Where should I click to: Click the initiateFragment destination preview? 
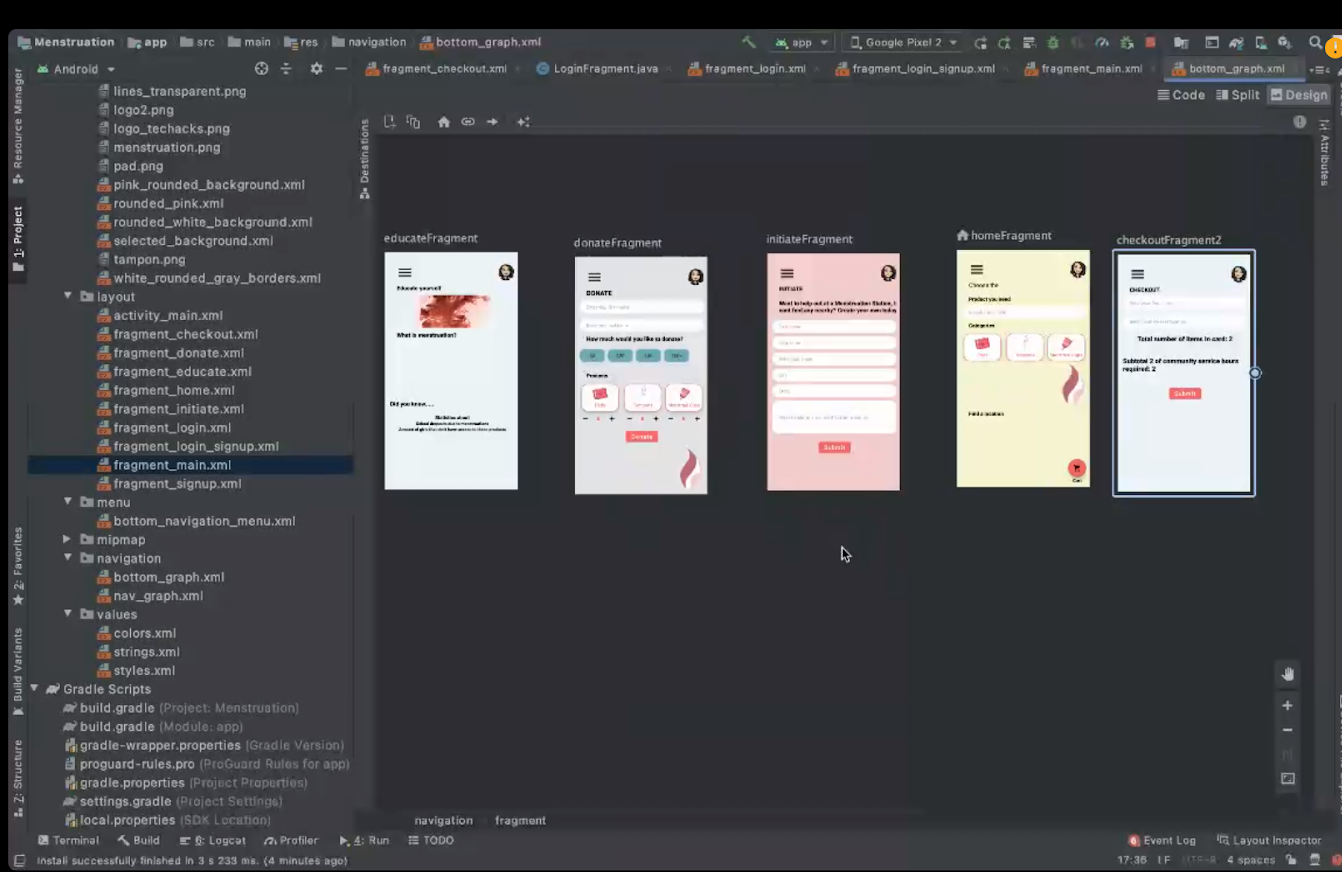pyautogui.click(x=833, y=372)
